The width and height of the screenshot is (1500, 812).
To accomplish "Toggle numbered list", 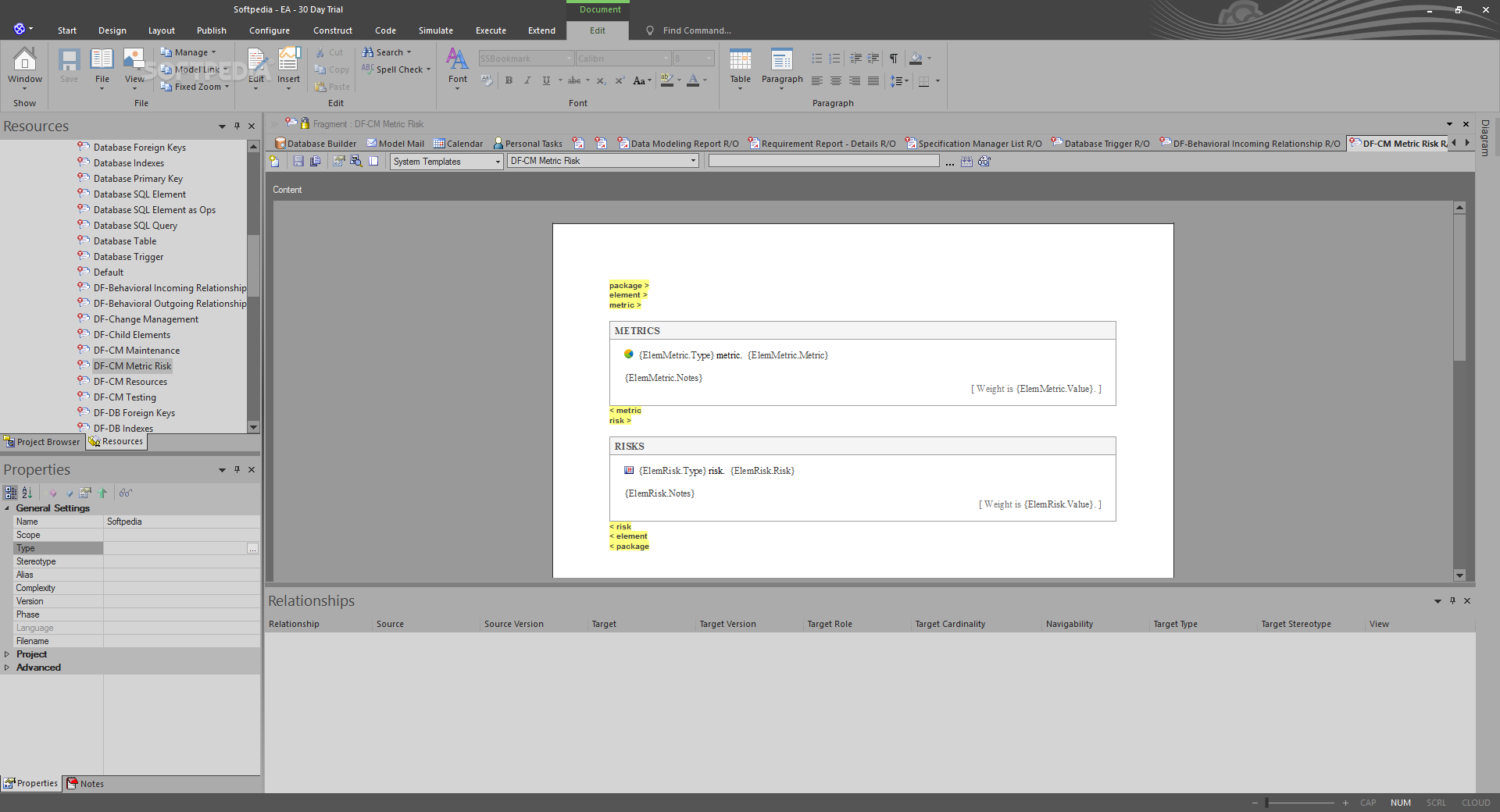I will point(835,59).
